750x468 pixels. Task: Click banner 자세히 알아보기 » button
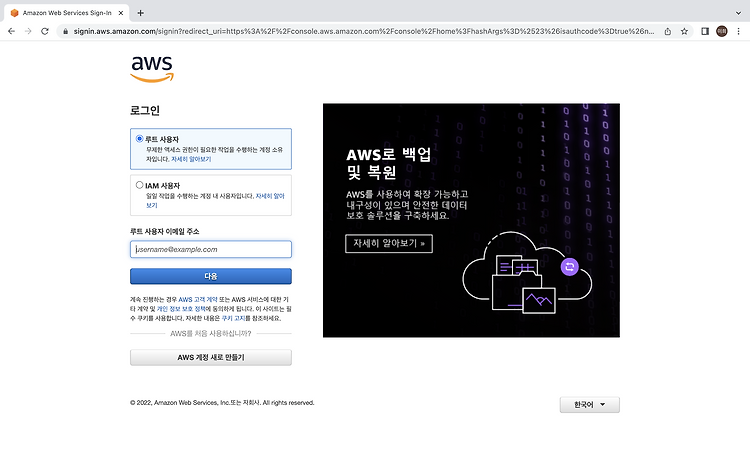click(389, 244)
